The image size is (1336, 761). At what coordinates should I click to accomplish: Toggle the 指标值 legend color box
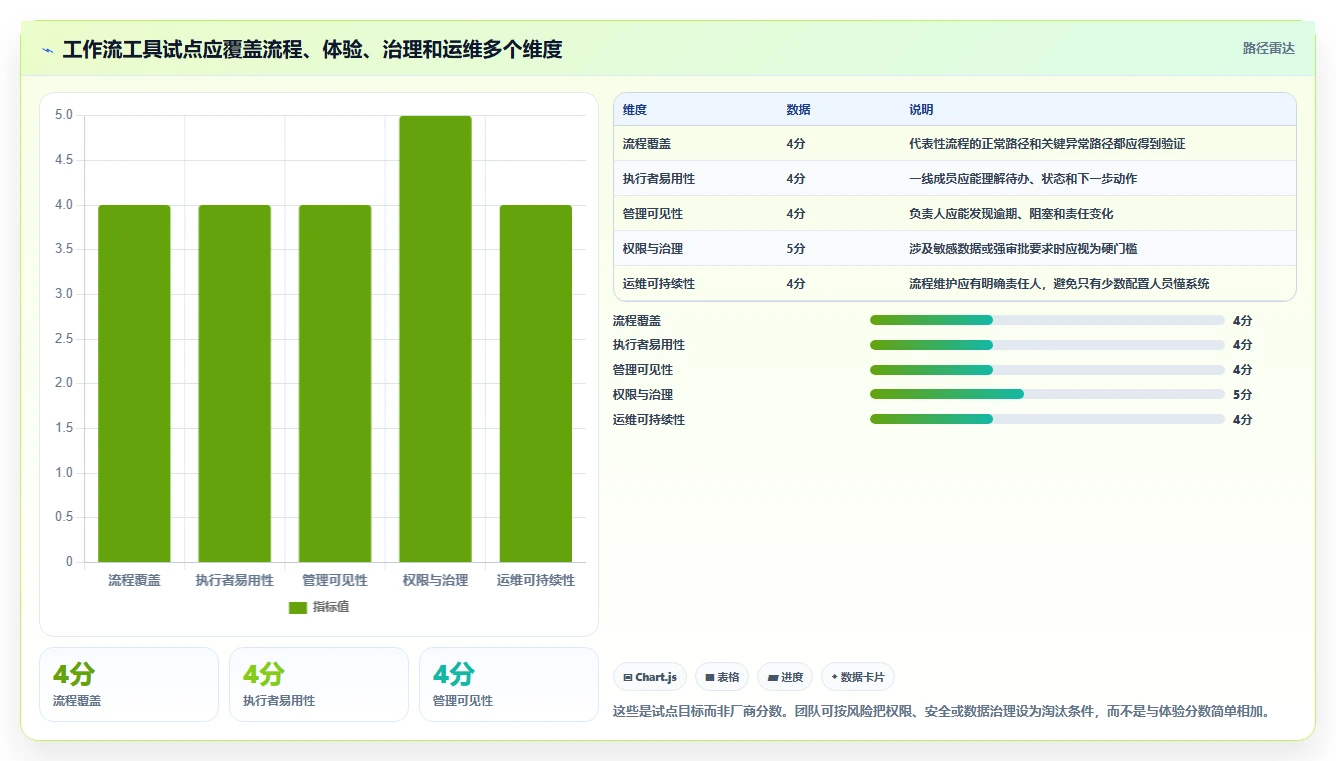coord(297,608)
